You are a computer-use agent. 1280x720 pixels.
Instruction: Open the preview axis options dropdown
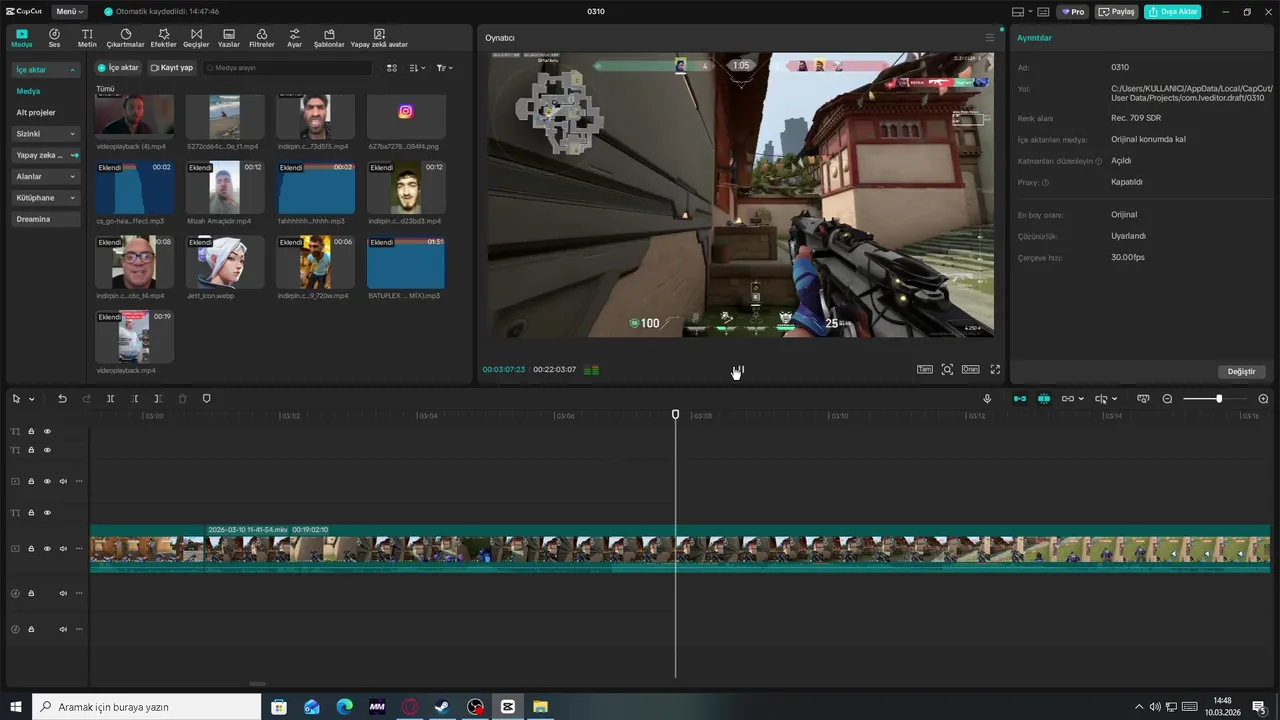[1106, 399]
